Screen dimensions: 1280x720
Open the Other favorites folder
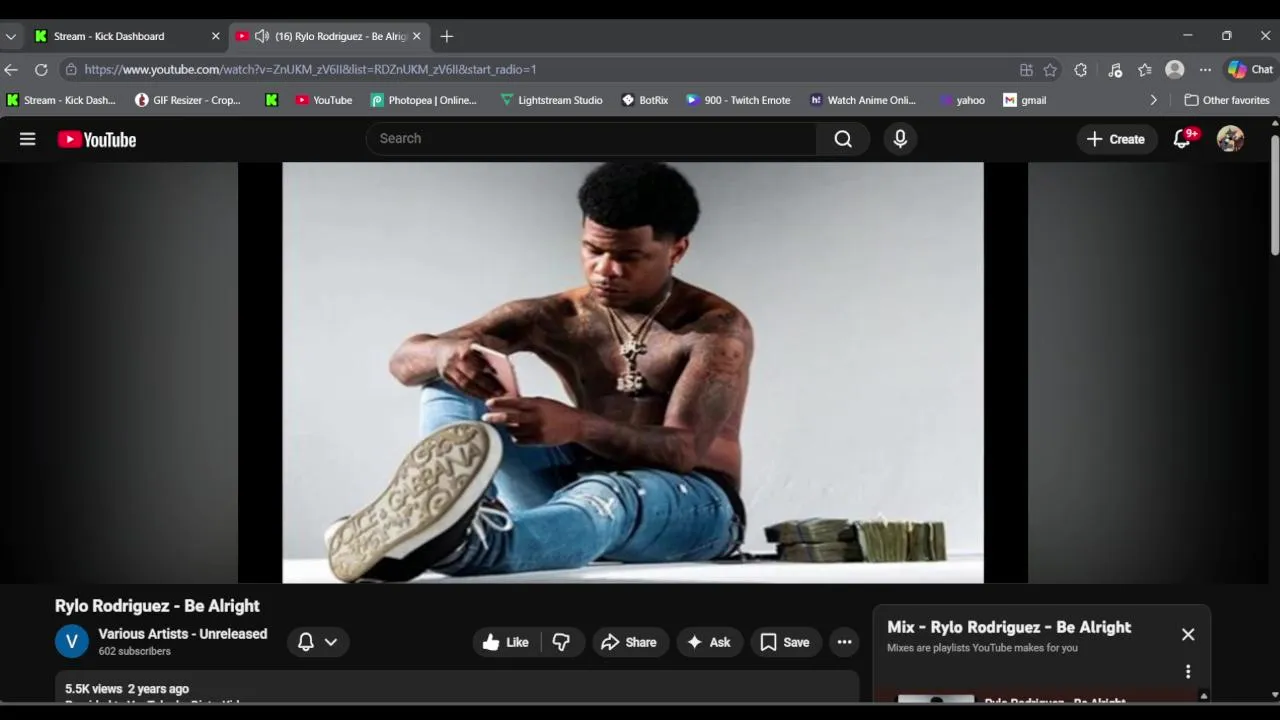pos(1227,100)
